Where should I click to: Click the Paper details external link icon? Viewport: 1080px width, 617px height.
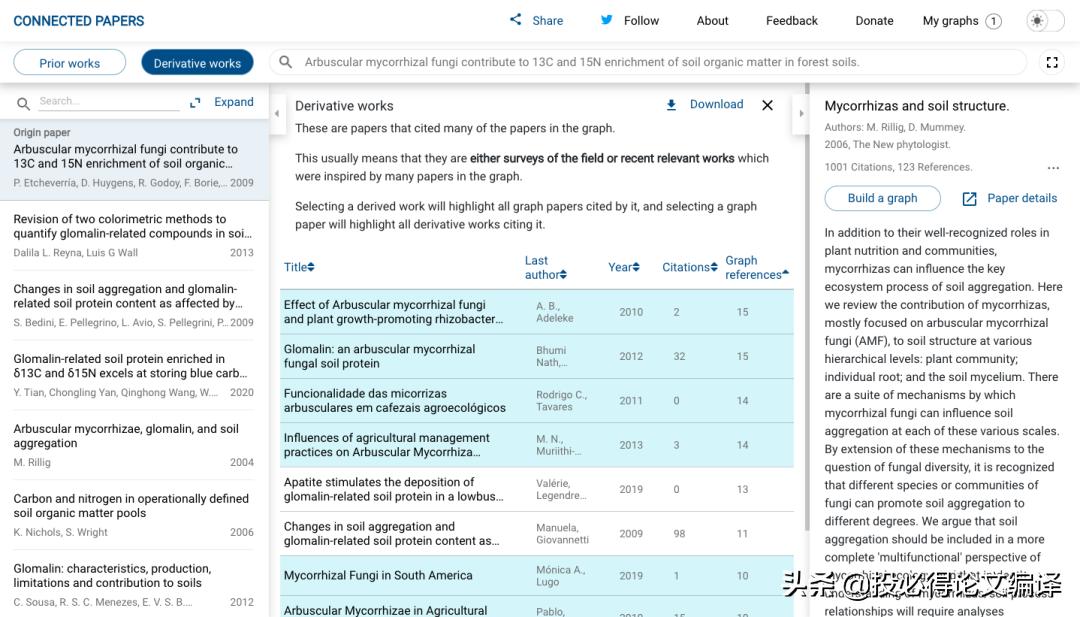pyautogui.click(x=969, y=198)
